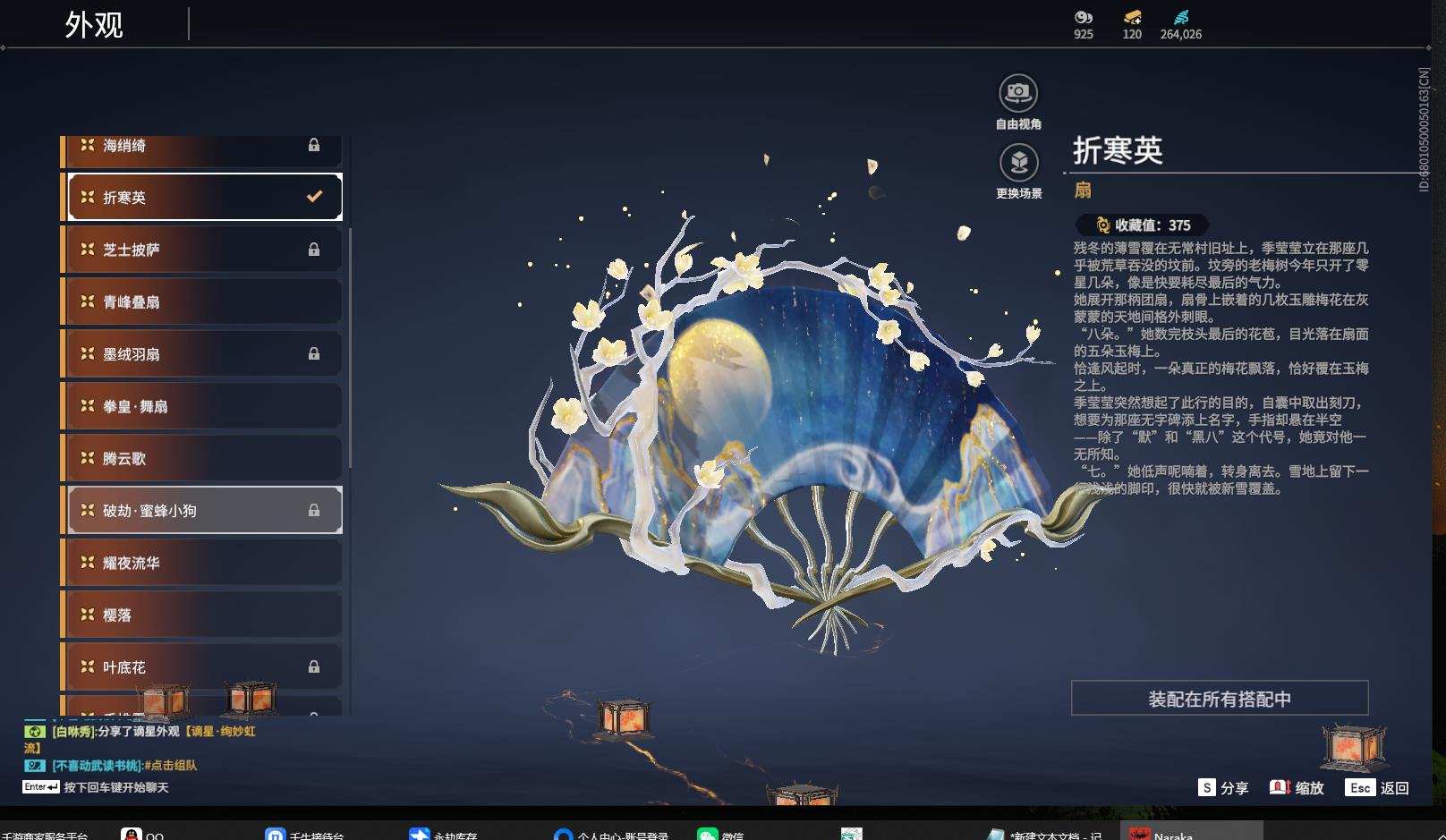Click the 缩放 zoom label

(x=1309, y=788)
